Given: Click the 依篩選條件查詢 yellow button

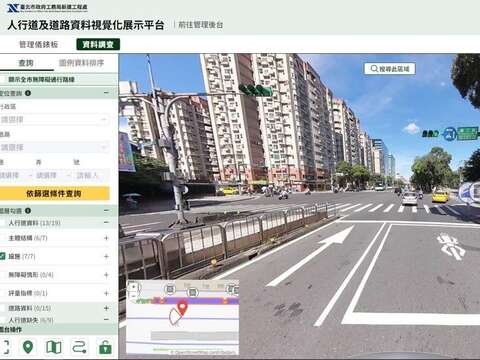Looking at the screenshot, I should point(54,193).
